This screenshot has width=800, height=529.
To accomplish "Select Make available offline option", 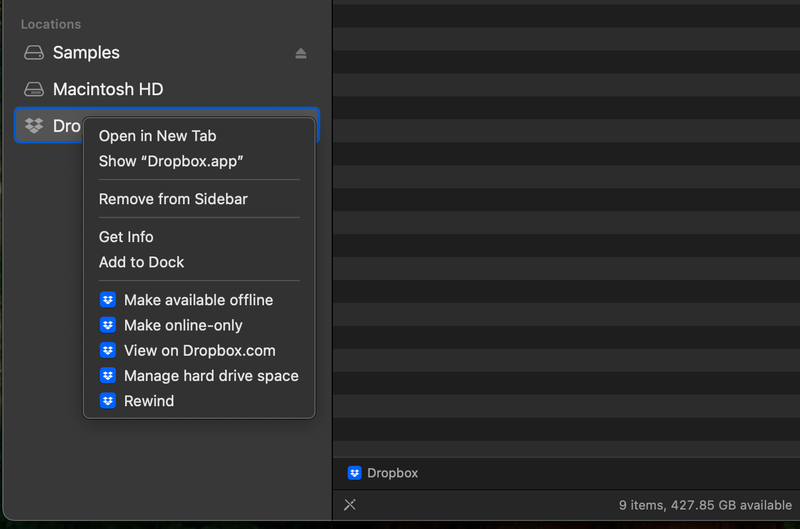I will 198,300.
